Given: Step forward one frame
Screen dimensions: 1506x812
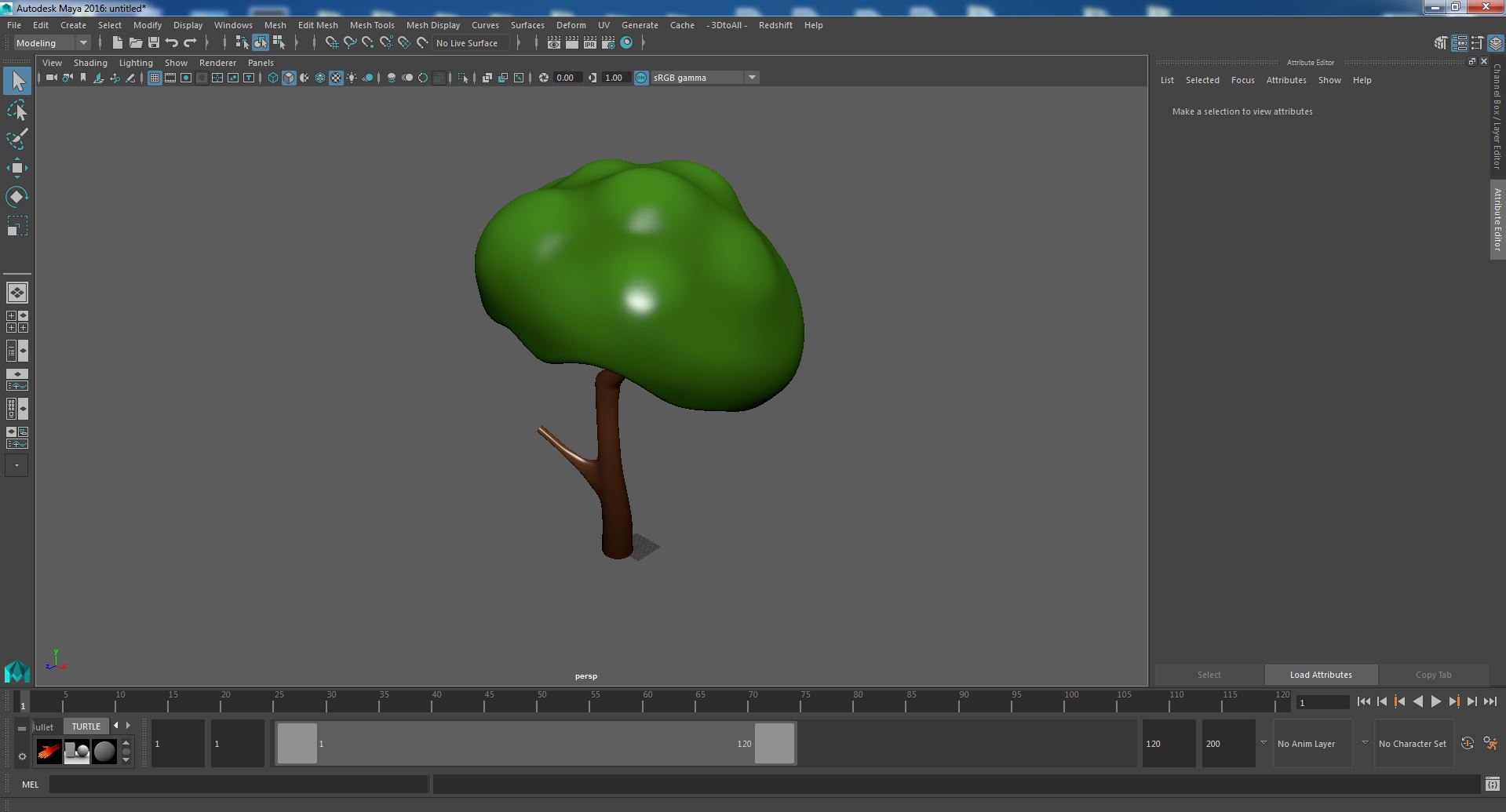Looking at the screenshot, I should (1471, 702).
